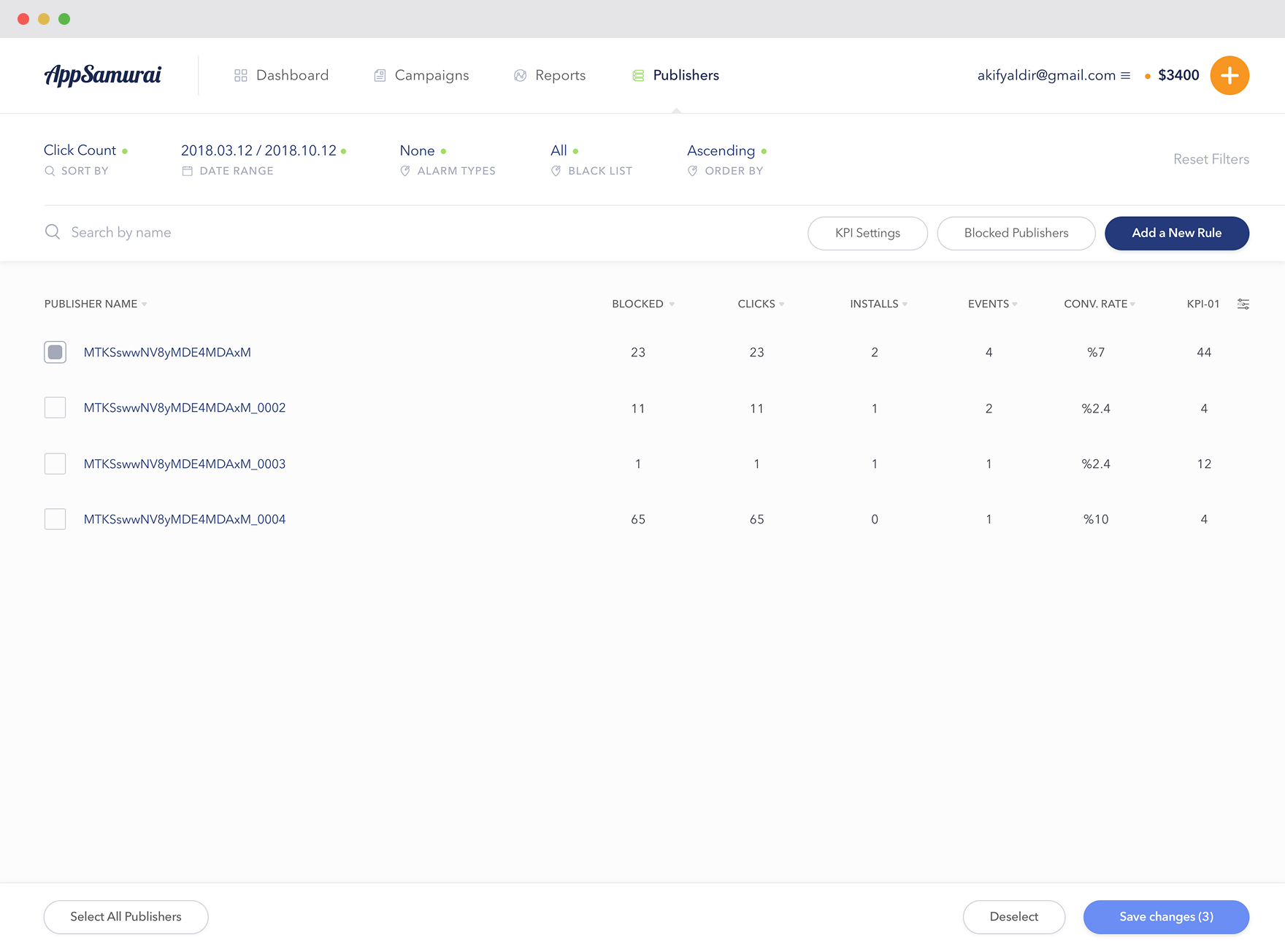Click the %7 conversion rate value
This screenshot has width=1285, height=952.
click(x=1096, y=352)
